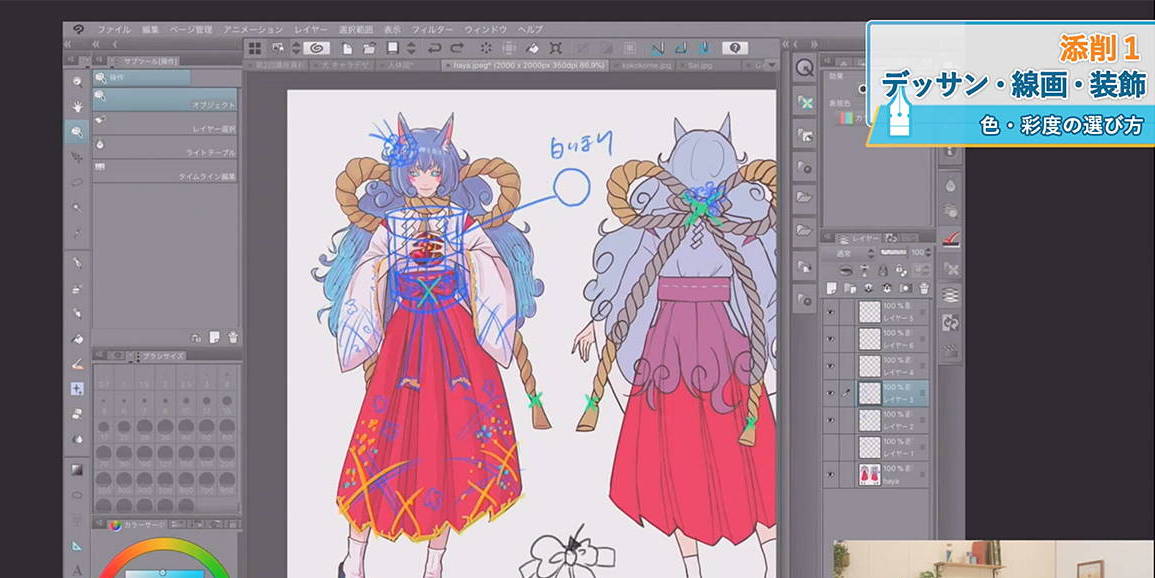Screen dimensions: 1155x578
Task: Pick a hue on the color wheel ring
Action: pyautogui.click(x=166, y=545)
